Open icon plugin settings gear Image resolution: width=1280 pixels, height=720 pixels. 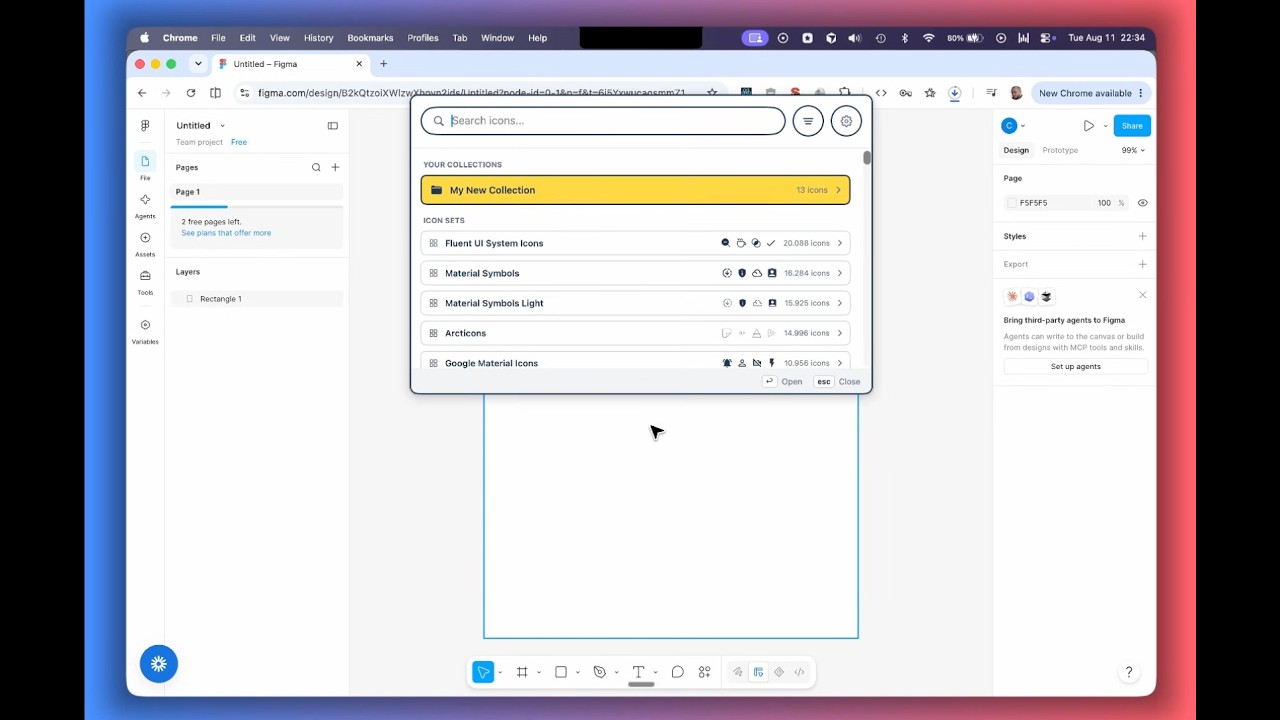tap(846, 121)
